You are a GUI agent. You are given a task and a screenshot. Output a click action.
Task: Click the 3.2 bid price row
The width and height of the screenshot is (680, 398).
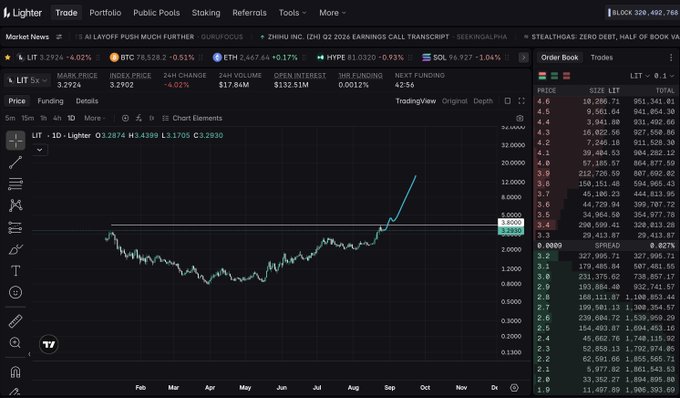[x=606, y=256]
